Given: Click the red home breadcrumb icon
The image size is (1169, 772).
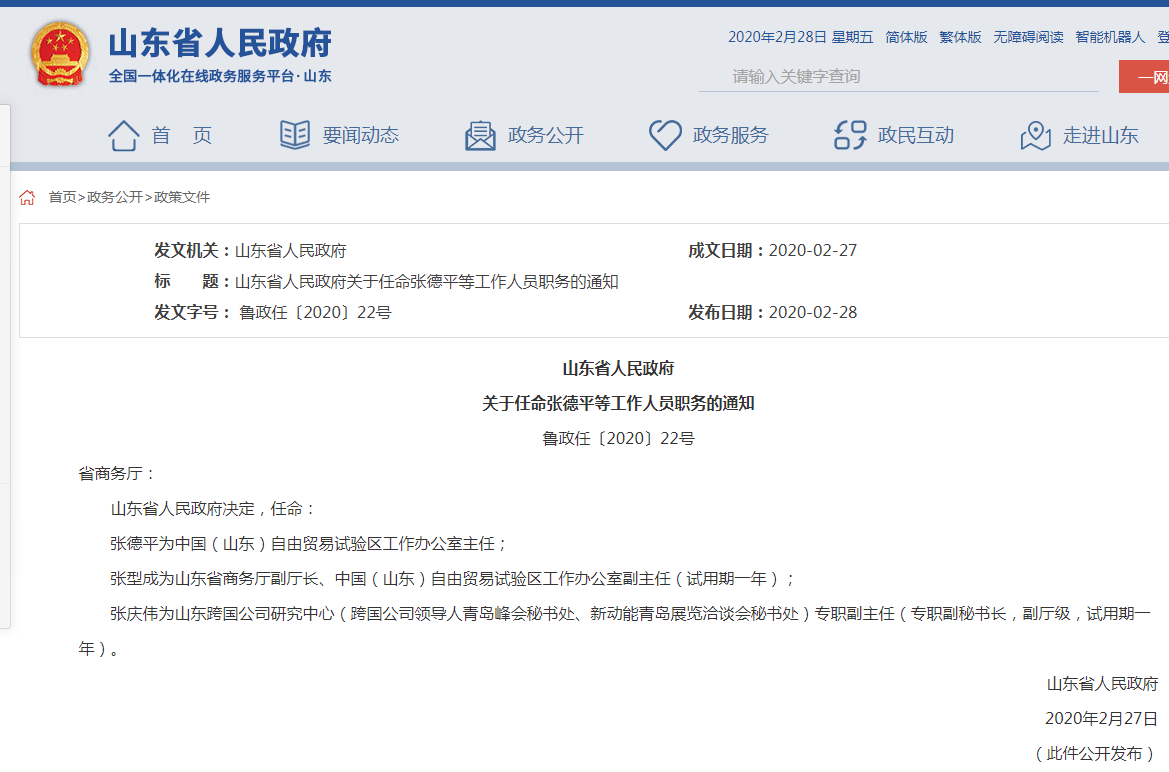Looking at the screenshot, I should click(x=27, y=198).
